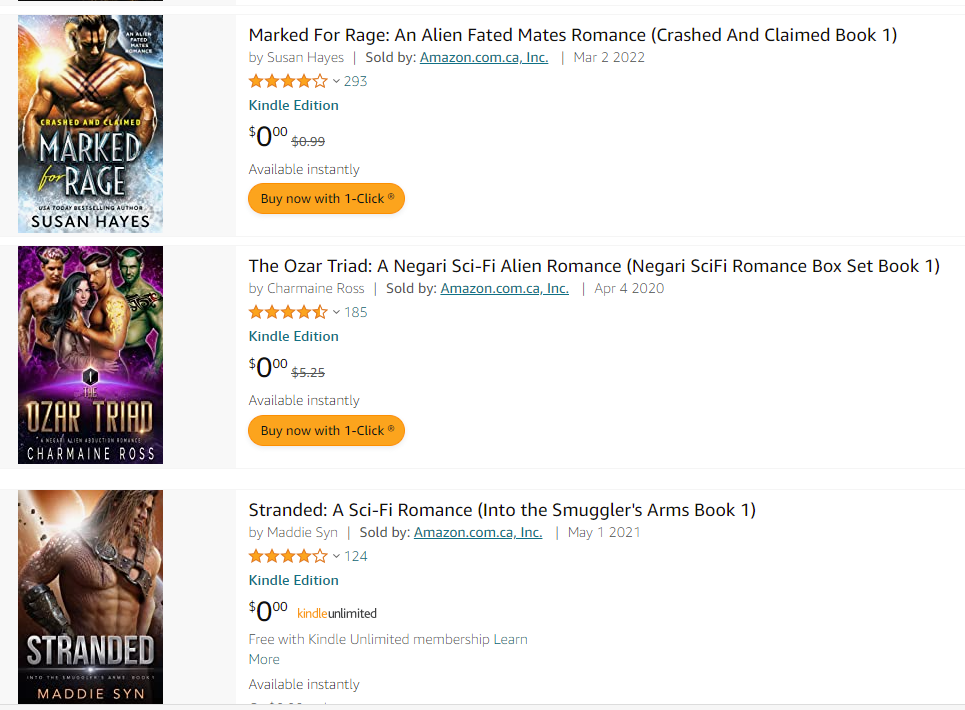
Task: Open The Ozar Triad cover image
Action: coord(90,355)
